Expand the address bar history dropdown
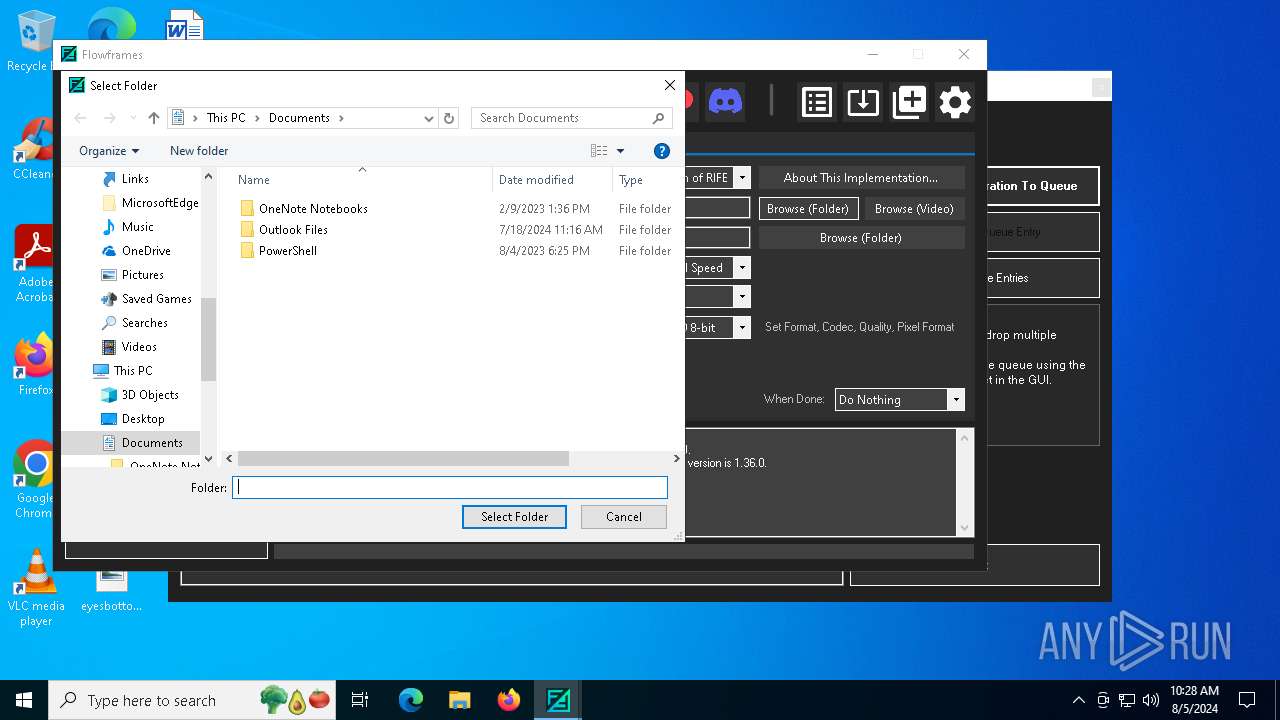Image resolution: width=1280 pixels, height=720 pixels. [429, 118]
